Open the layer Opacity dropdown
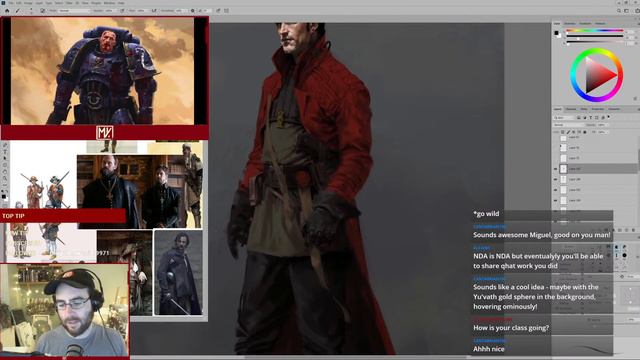The height and width of the screenshot is (360, 640). click(603, 125)
